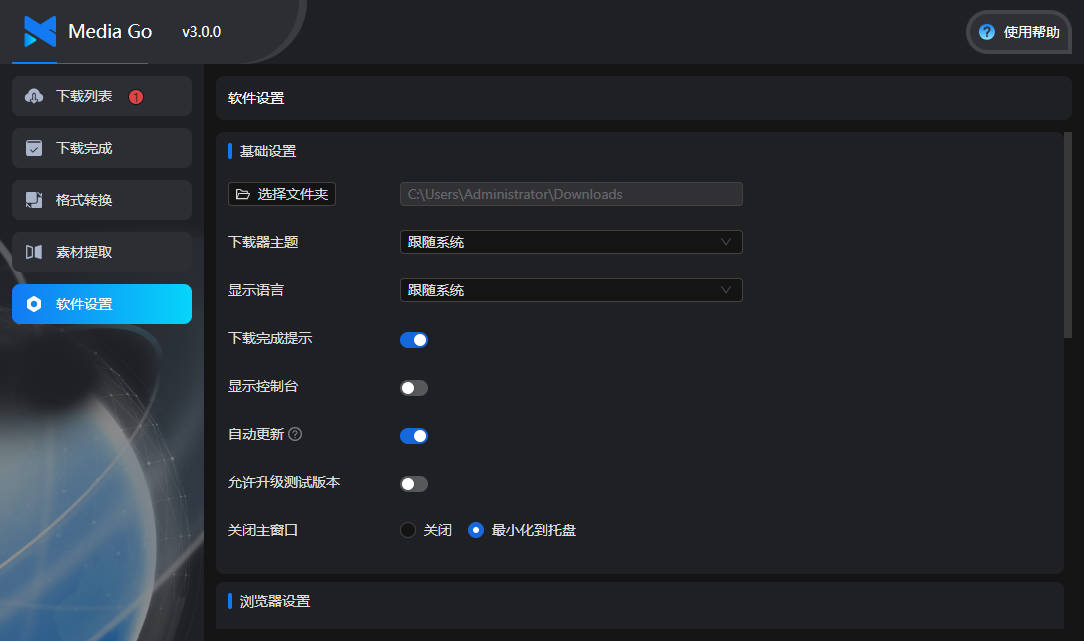The image size is (1084, 641).
Task: Enable the 允许升级测试版本 switch
Action: [x=414, y=484]
